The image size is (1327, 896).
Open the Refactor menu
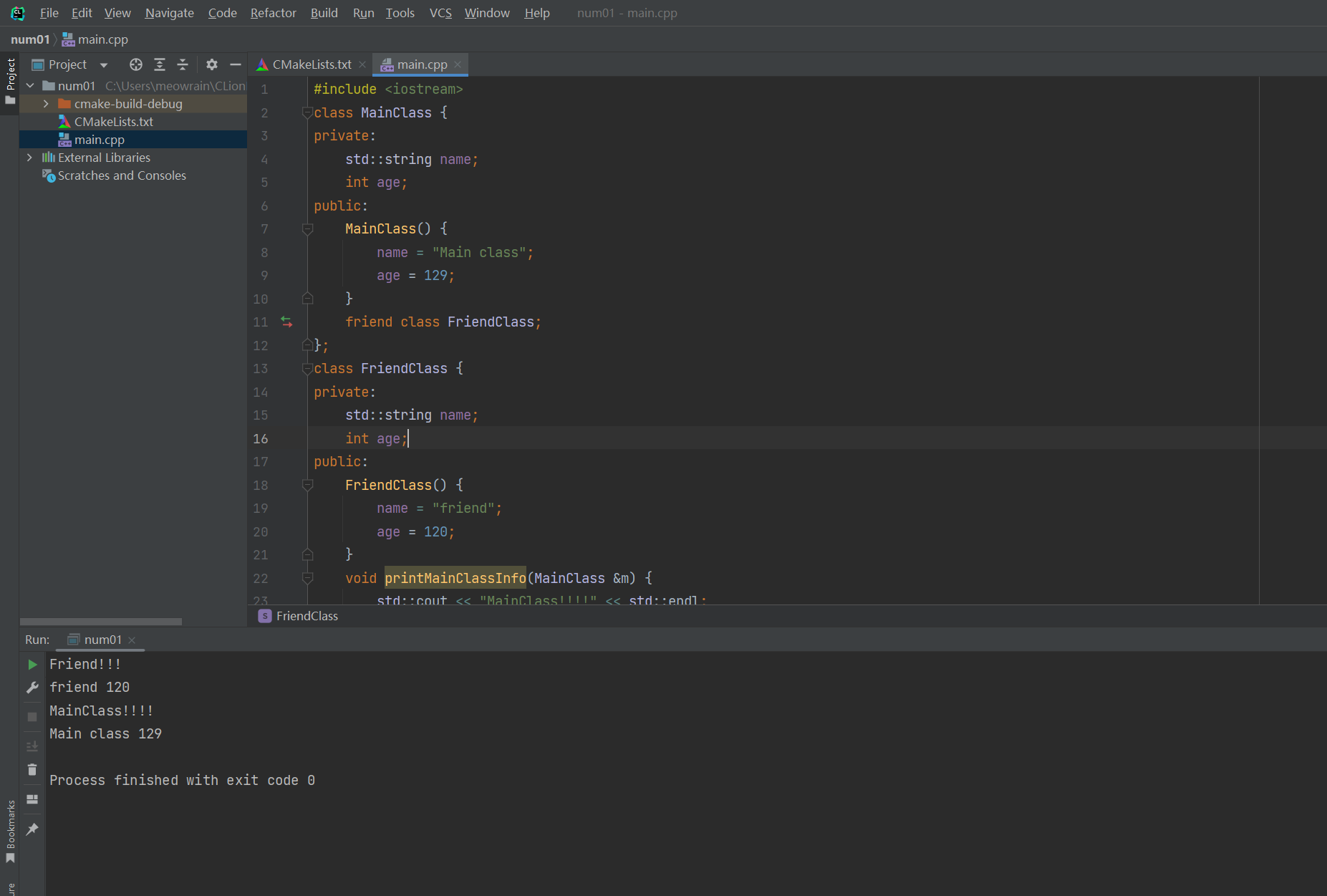click(x=273, y=13)
